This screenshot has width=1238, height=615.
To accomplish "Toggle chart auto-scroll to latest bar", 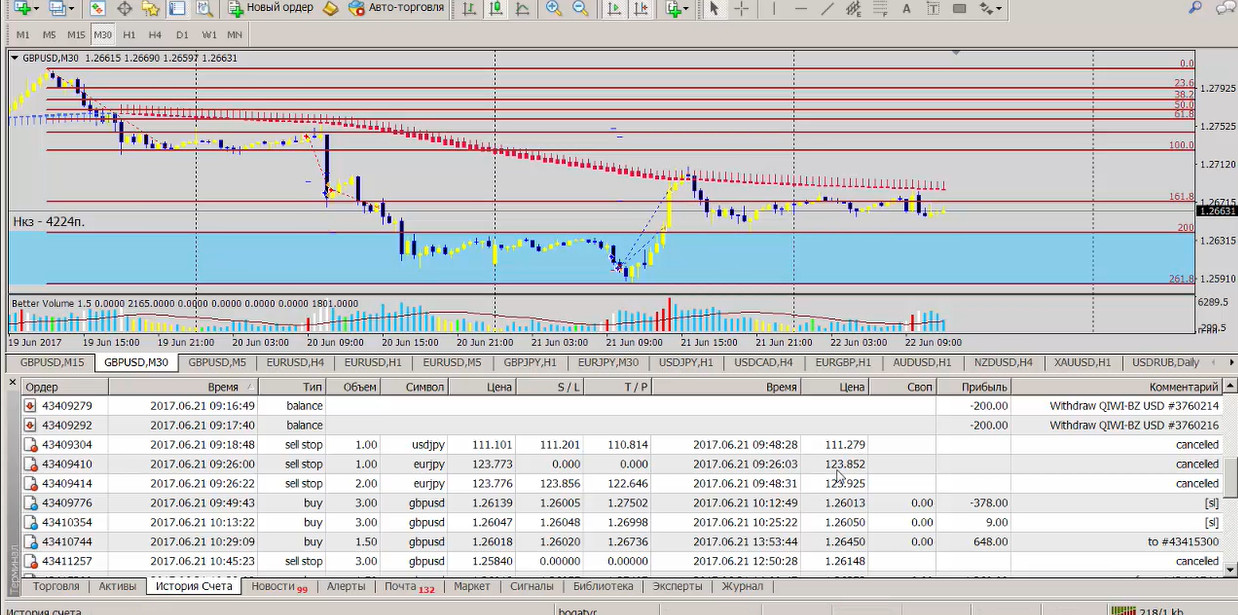I will pyautogui.click(x=614, y=9).
